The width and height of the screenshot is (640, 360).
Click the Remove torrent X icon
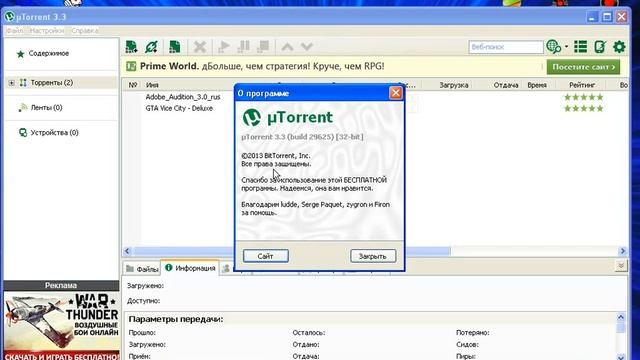click(x=200, y=47)
